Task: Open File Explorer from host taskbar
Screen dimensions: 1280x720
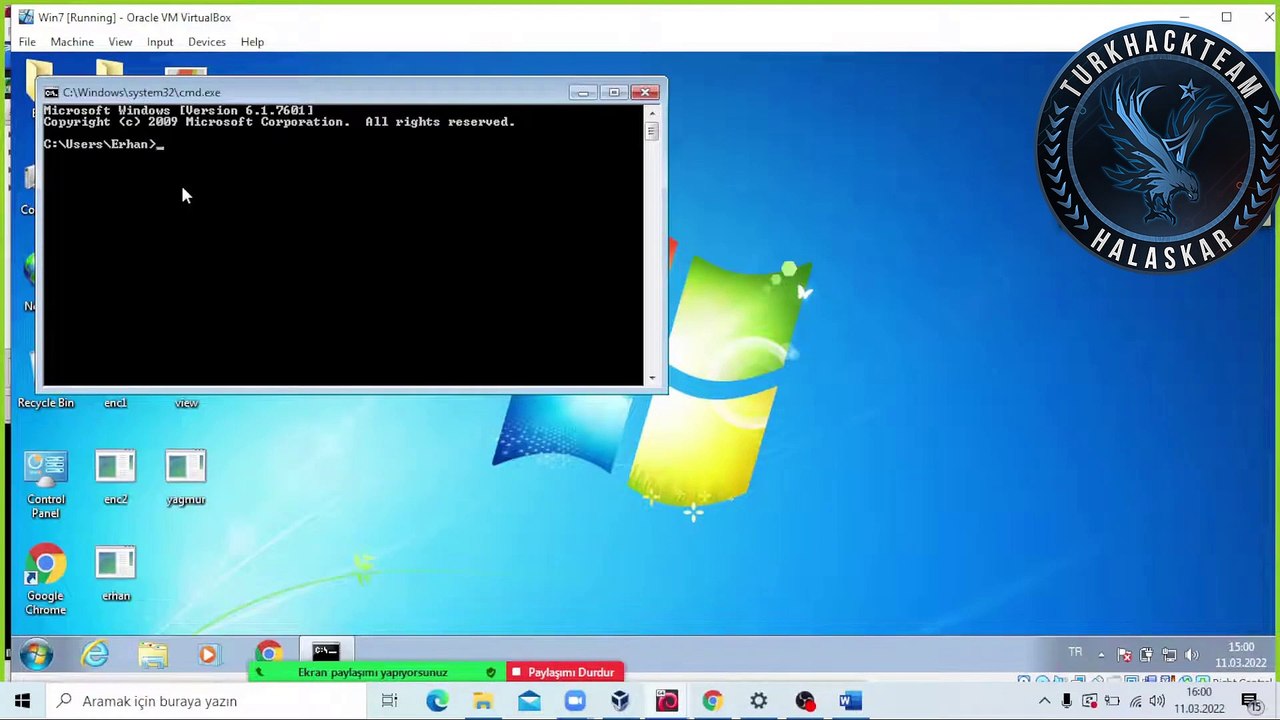Action: 483,701
